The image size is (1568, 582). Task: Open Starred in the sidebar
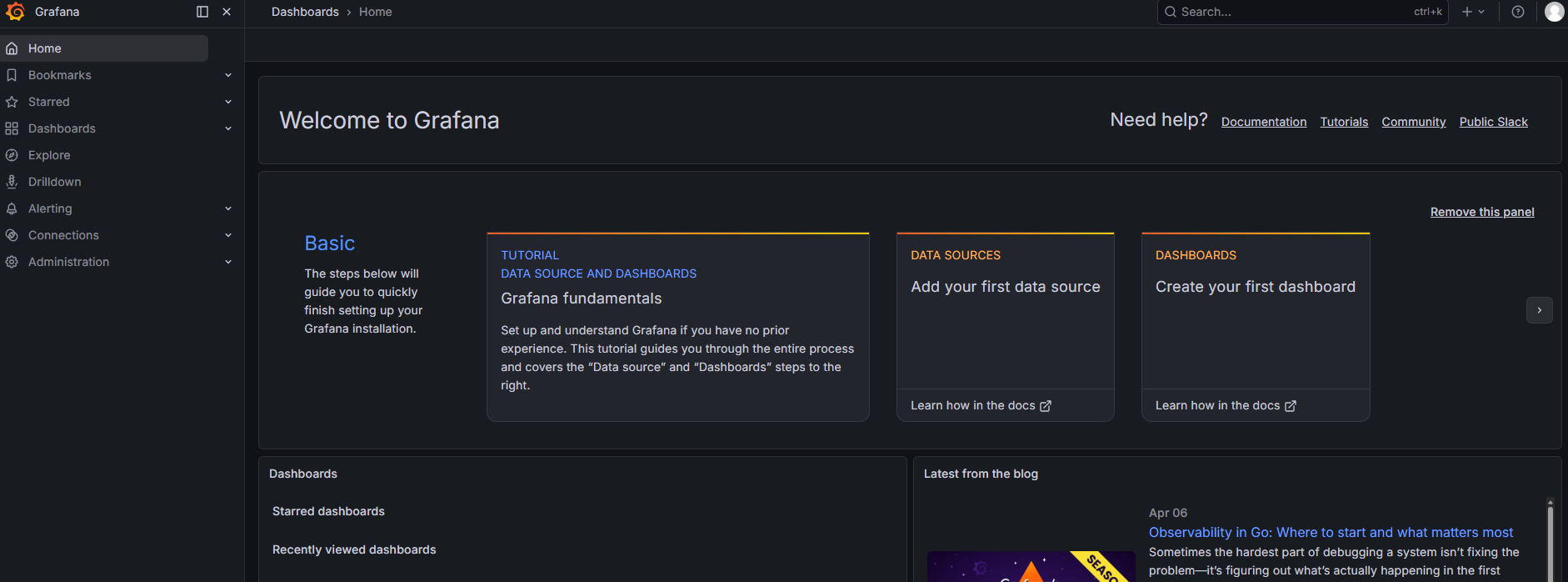pyautogui.click(x=49, y=102)
